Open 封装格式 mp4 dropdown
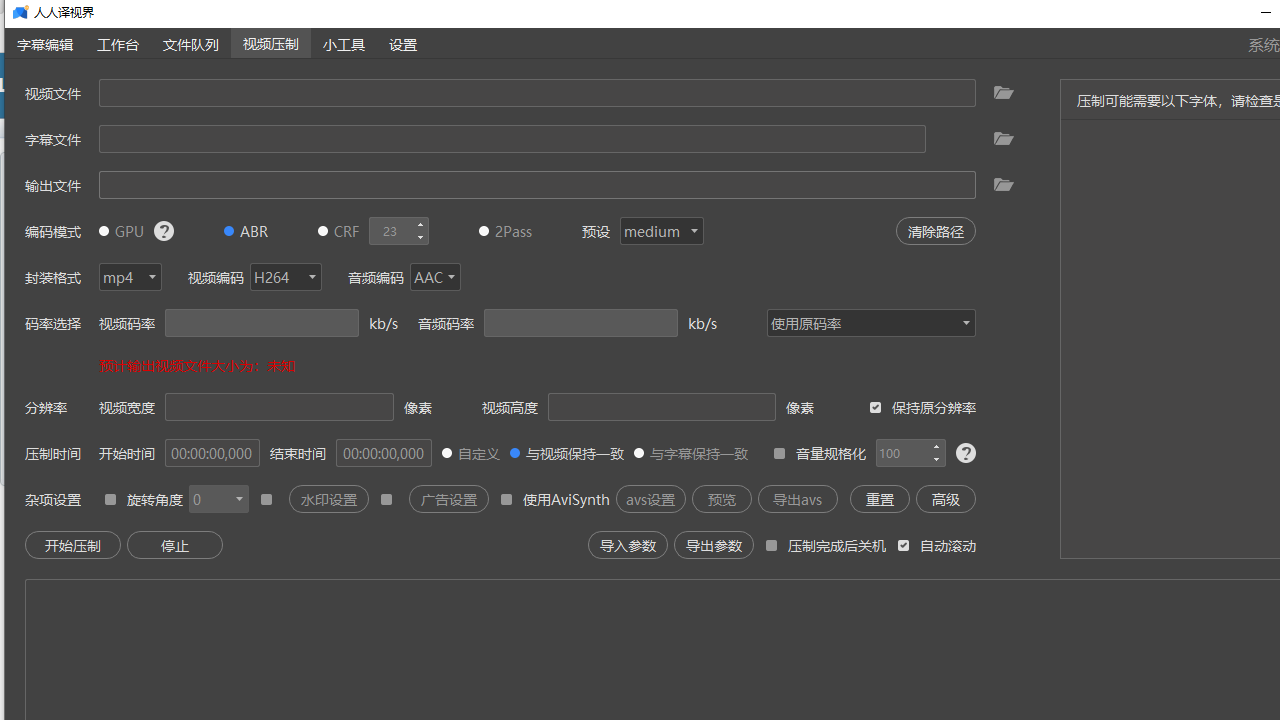The height and width of the screenshot is (720, 1280). tap(130, 277)
